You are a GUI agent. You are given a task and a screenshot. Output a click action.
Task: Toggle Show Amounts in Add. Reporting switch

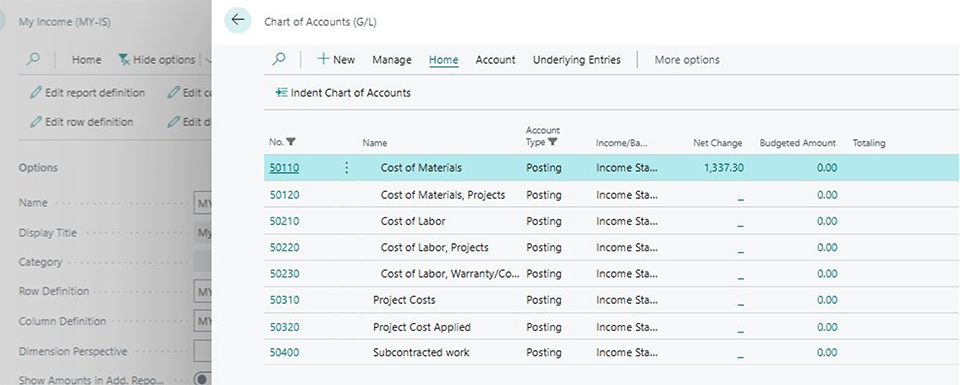203,379
